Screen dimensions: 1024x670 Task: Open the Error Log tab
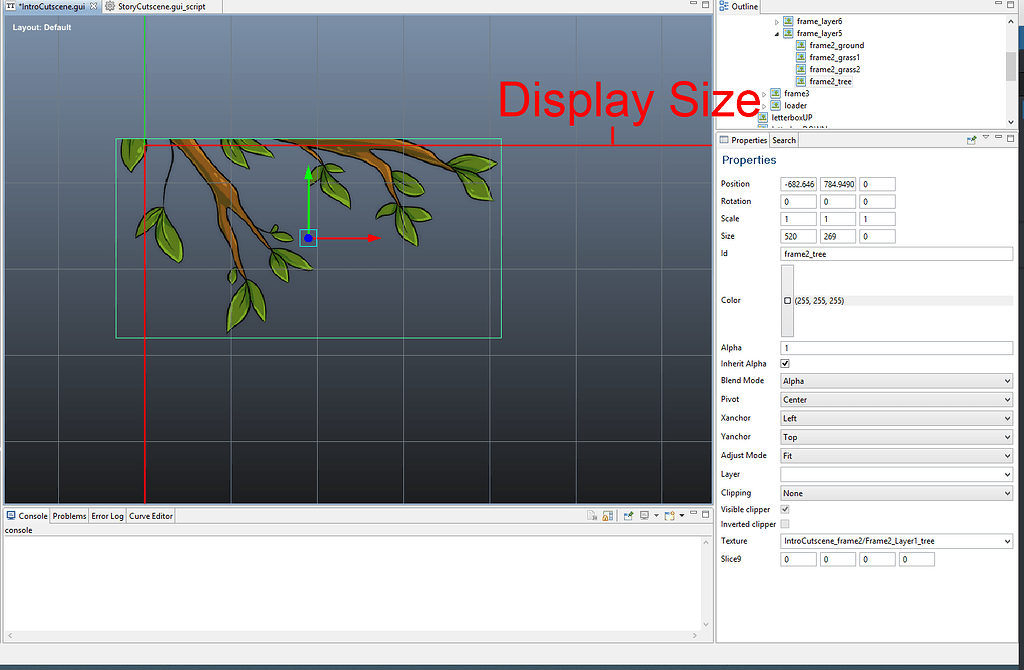click(106, 516)
